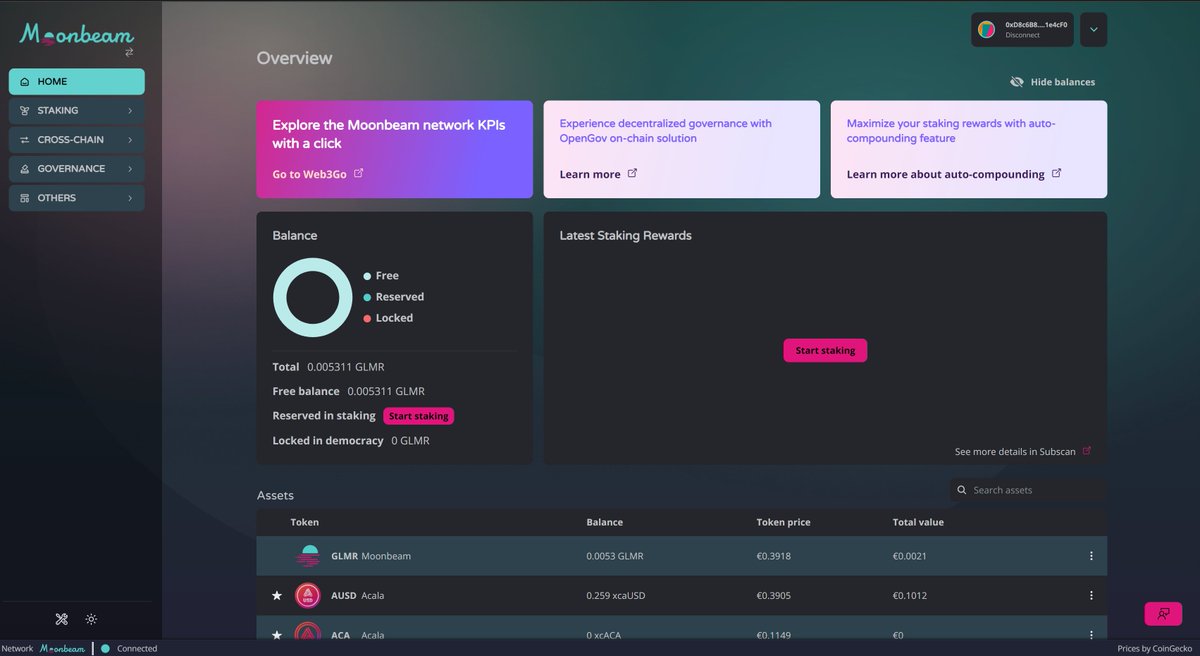1200x656 pixels.
Task: Toggle the favorite star for AUSD
Action: pos(277,596)
